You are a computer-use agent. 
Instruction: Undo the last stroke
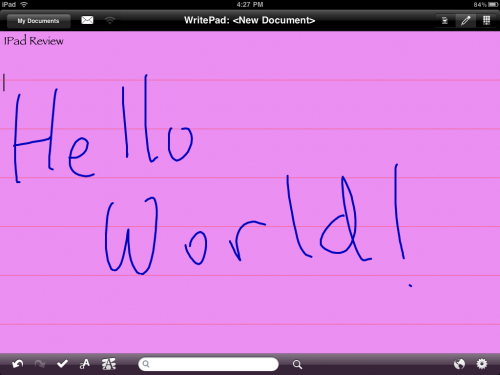(x=18, y=364)
